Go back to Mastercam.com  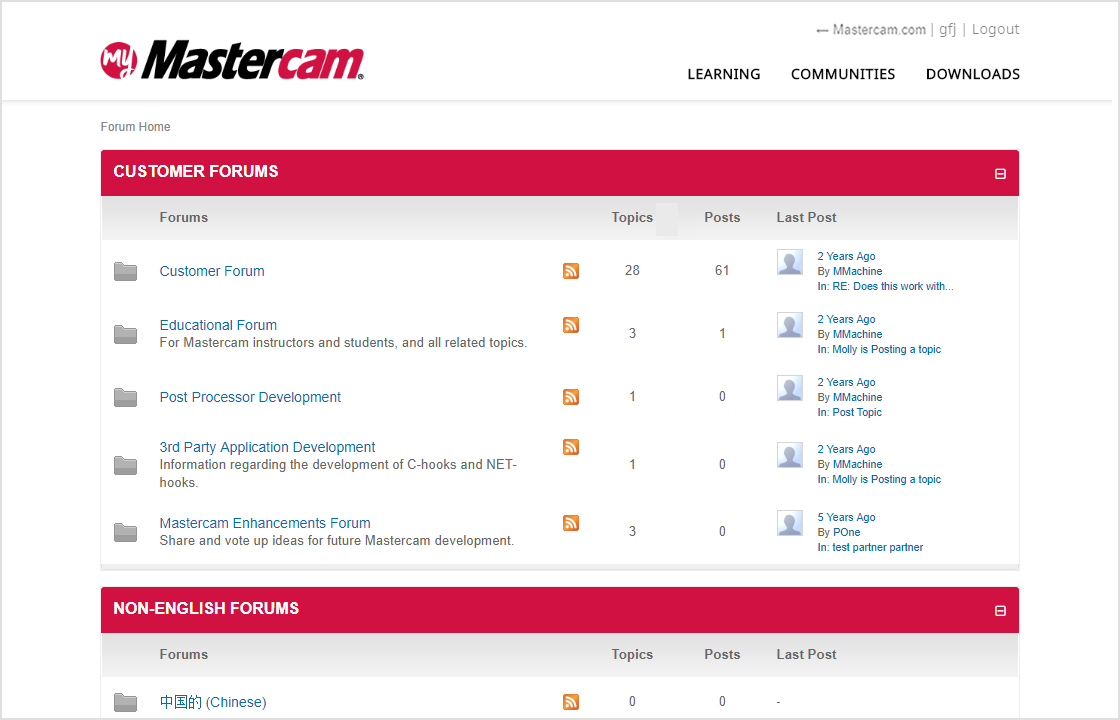[871, 30]
